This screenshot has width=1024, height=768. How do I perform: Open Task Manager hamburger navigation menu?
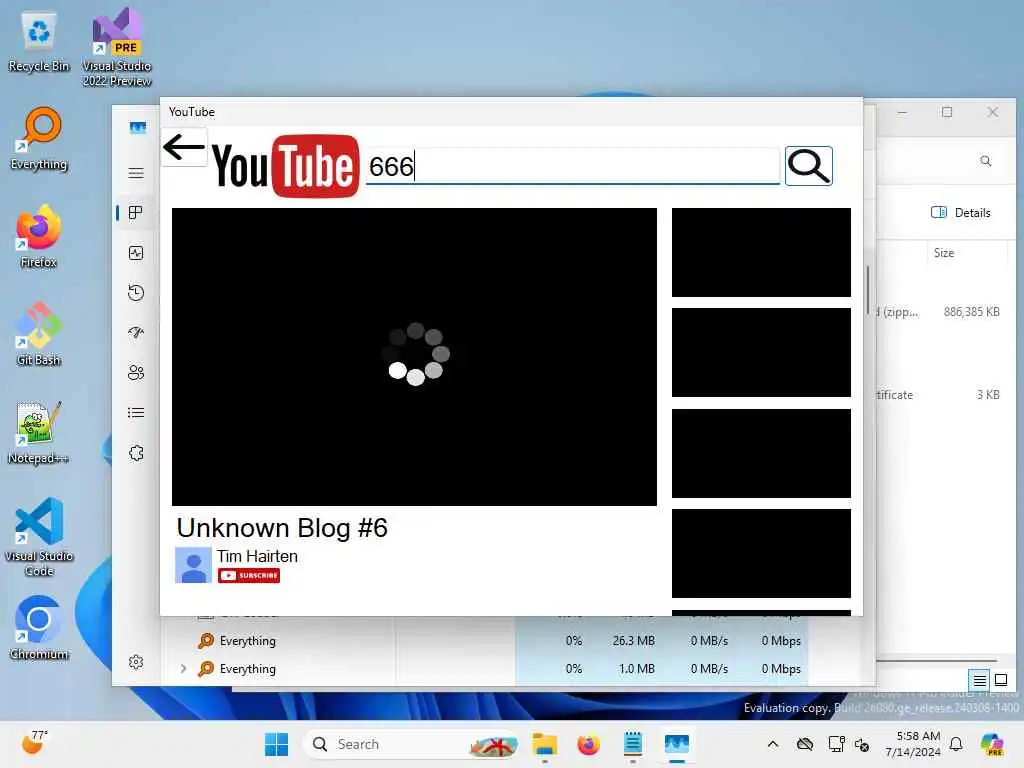[x=136, y=173]
